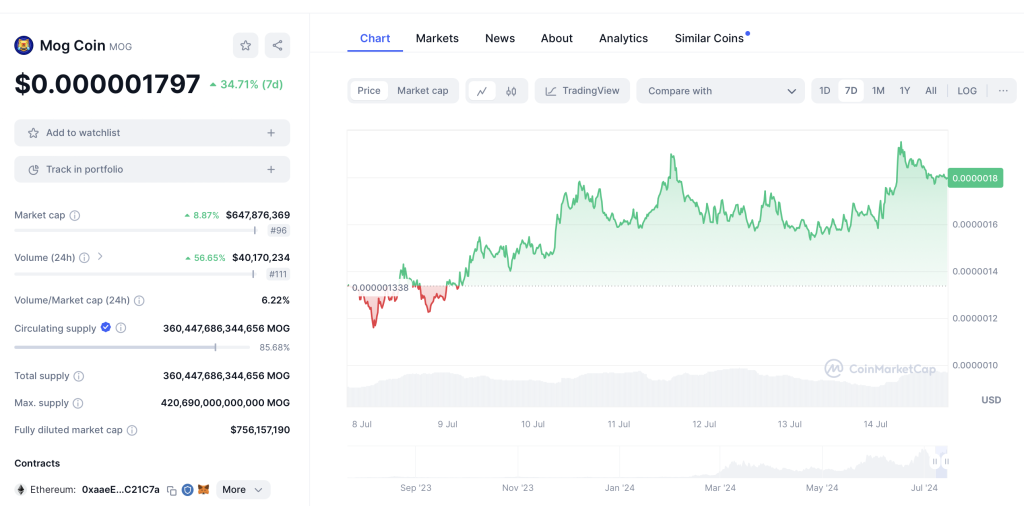This screenshot has width=1024, height=506.
Task: Click the market cap rank slider bar
Action: click(136, 230)
